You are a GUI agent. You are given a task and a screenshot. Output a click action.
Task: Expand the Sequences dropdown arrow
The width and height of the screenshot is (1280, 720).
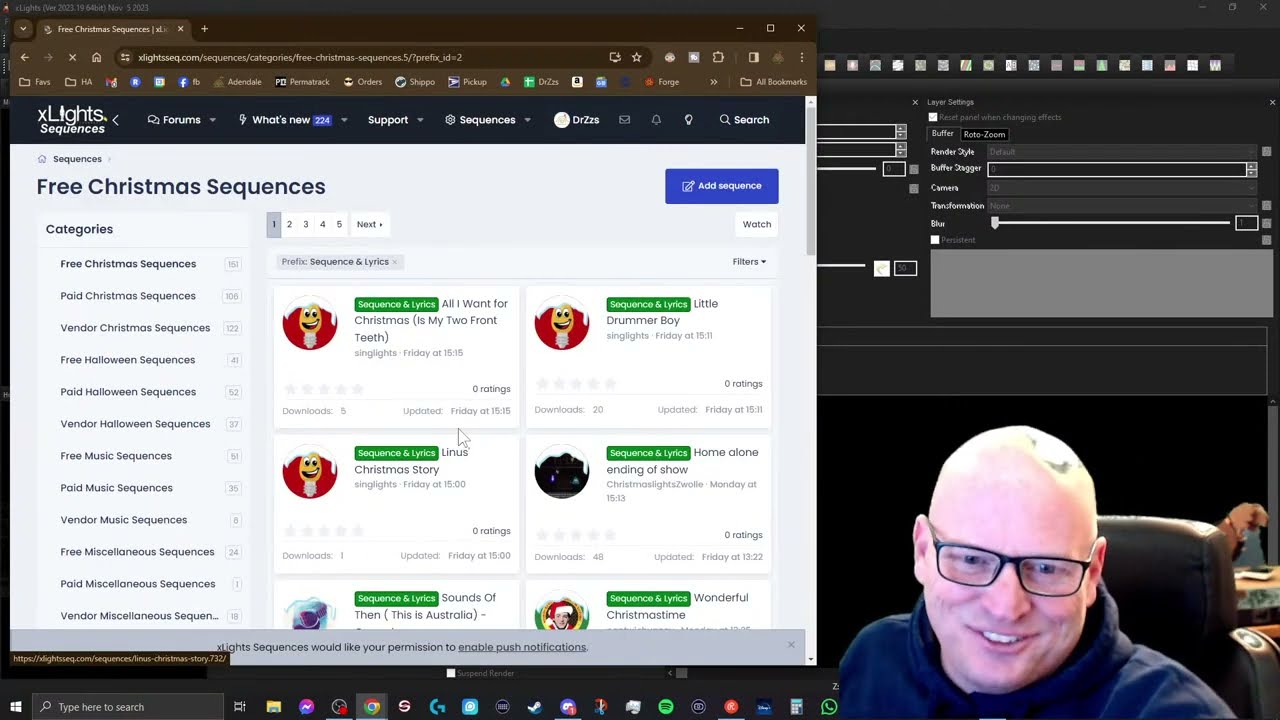[527, 120]
